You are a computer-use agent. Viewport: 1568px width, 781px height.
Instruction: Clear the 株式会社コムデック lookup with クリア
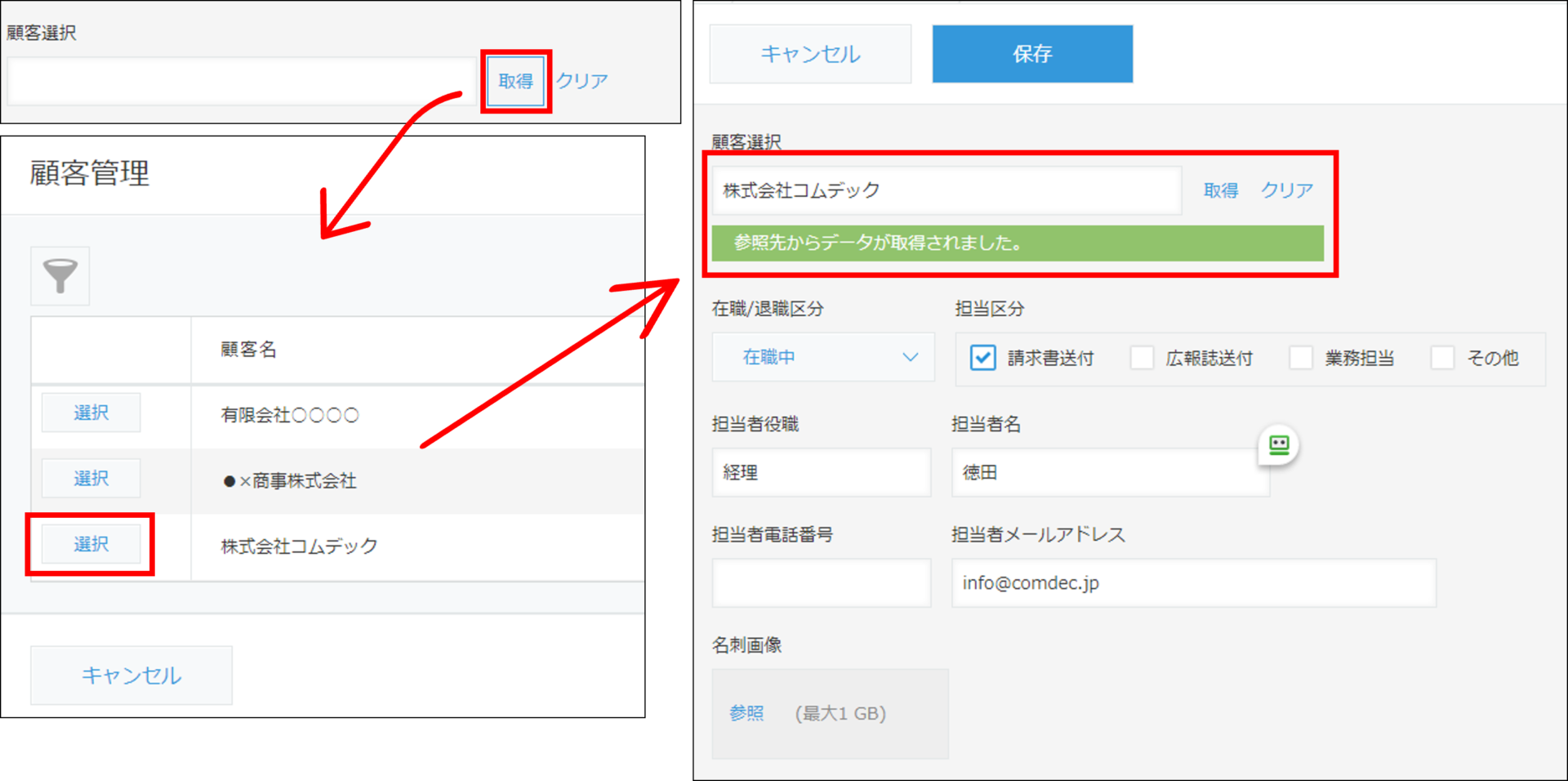[x=1287, y=190]
